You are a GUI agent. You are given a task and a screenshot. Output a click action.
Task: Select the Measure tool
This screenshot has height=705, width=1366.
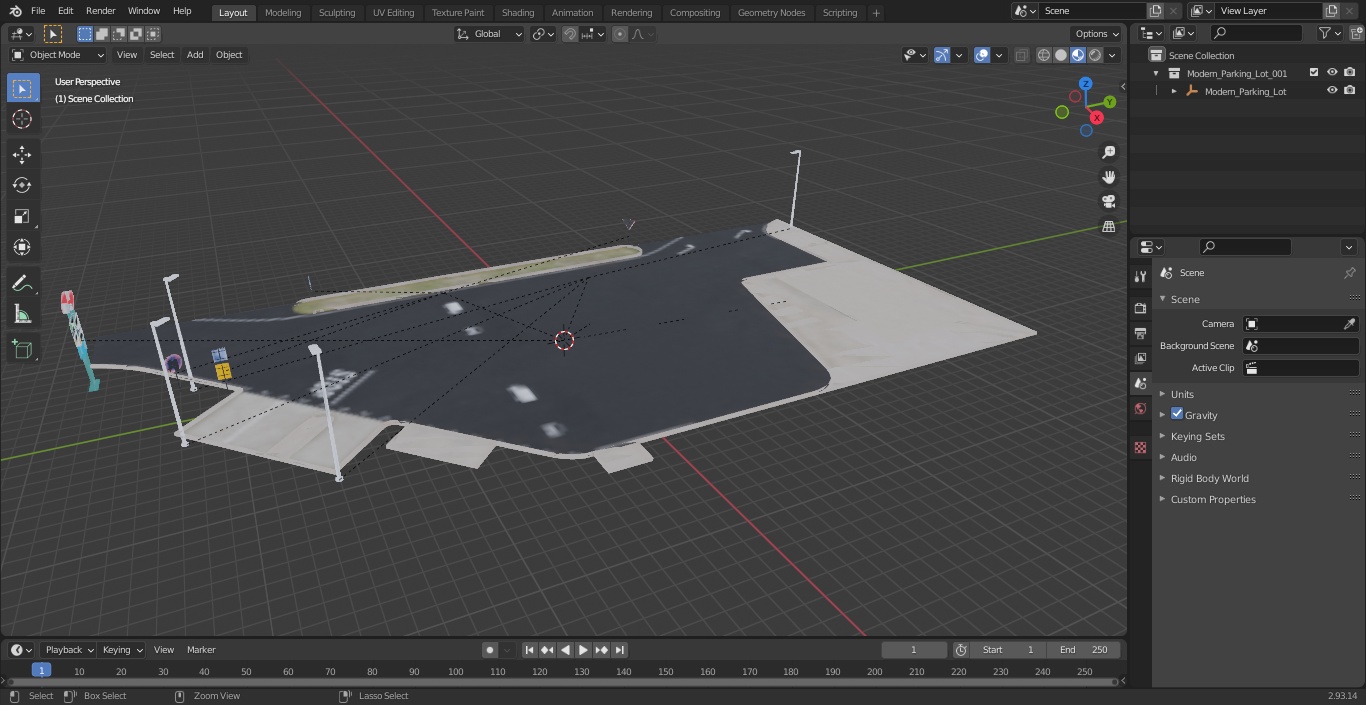coord(22,315)
